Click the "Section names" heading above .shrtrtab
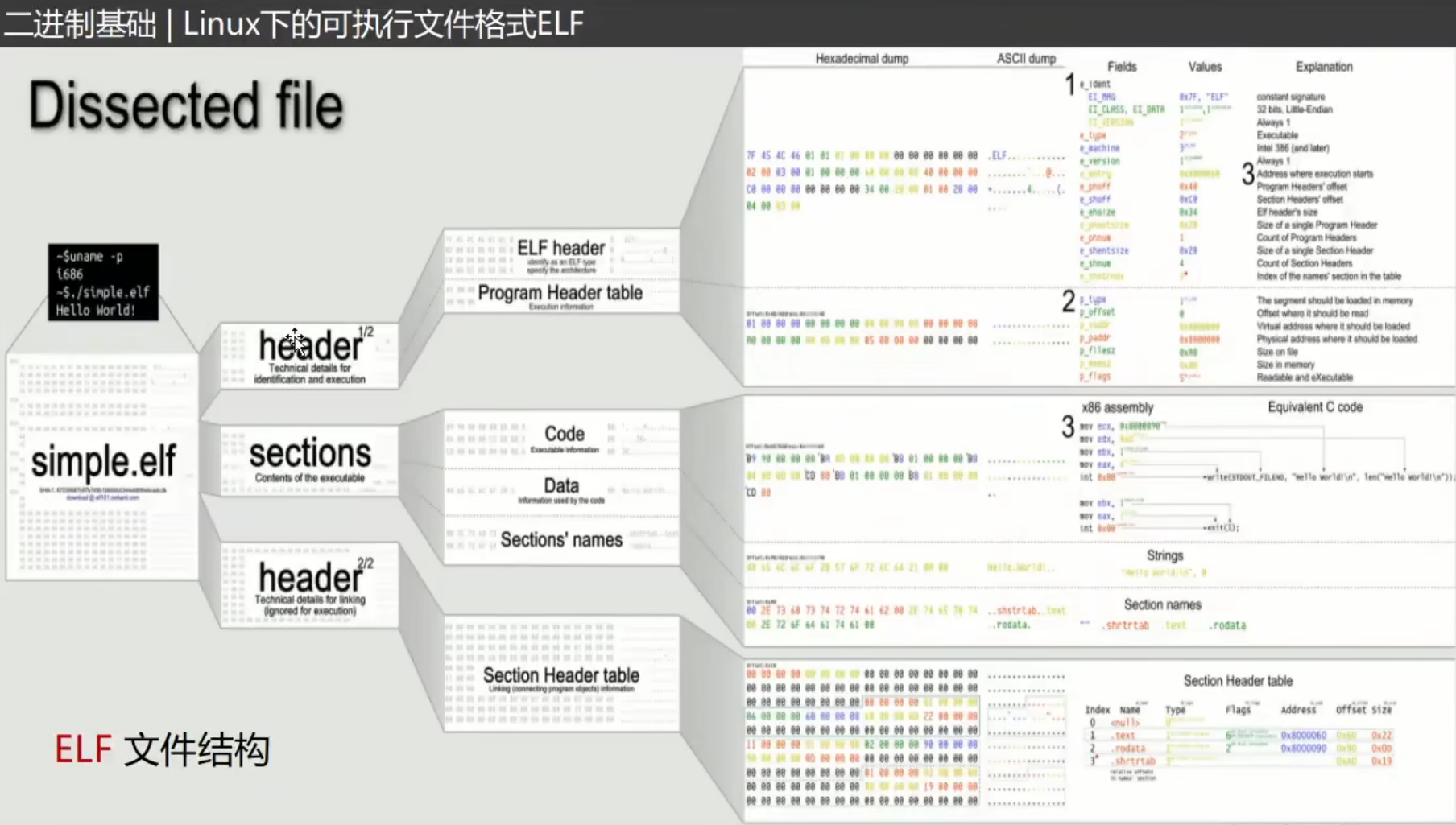 click(1162, 604)
